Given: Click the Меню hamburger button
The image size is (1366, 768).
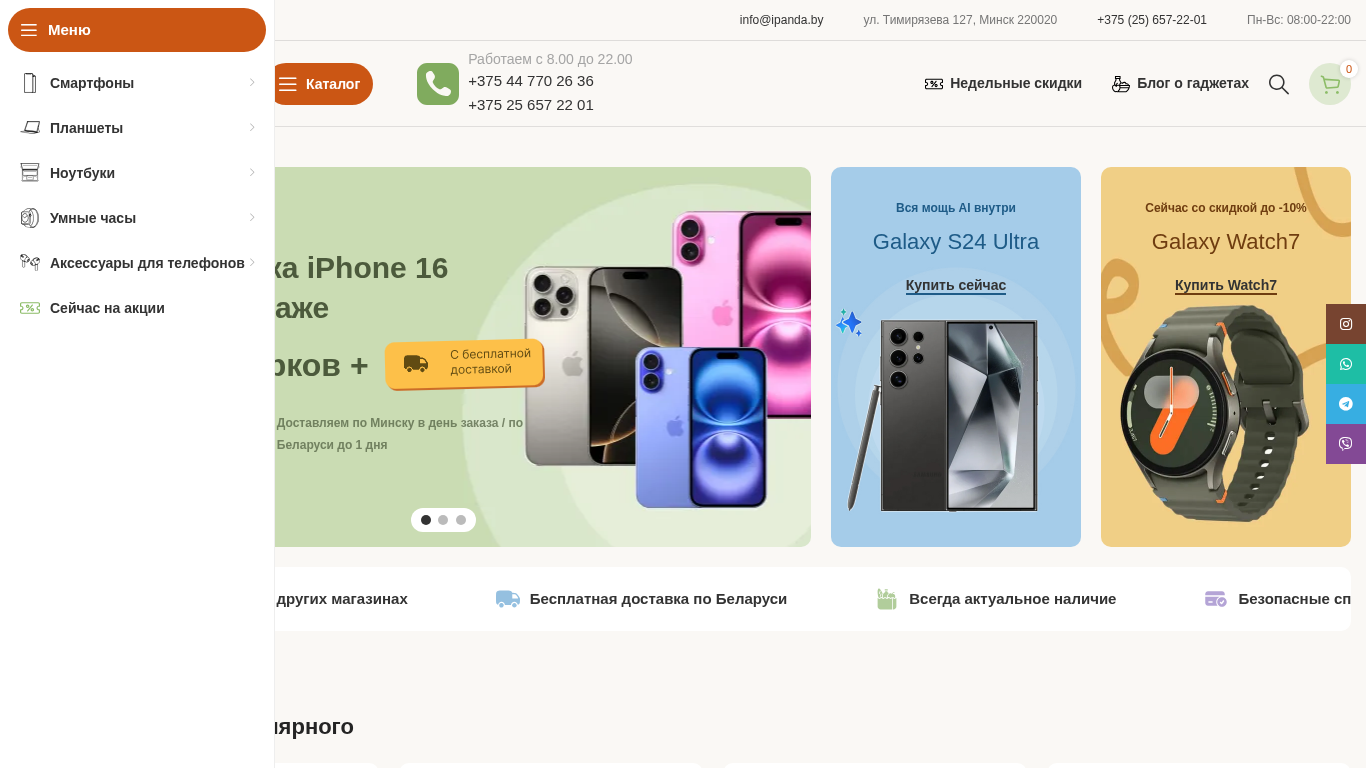Looking at the screenshot, I should pyautogui.click(x=137, y=30).
